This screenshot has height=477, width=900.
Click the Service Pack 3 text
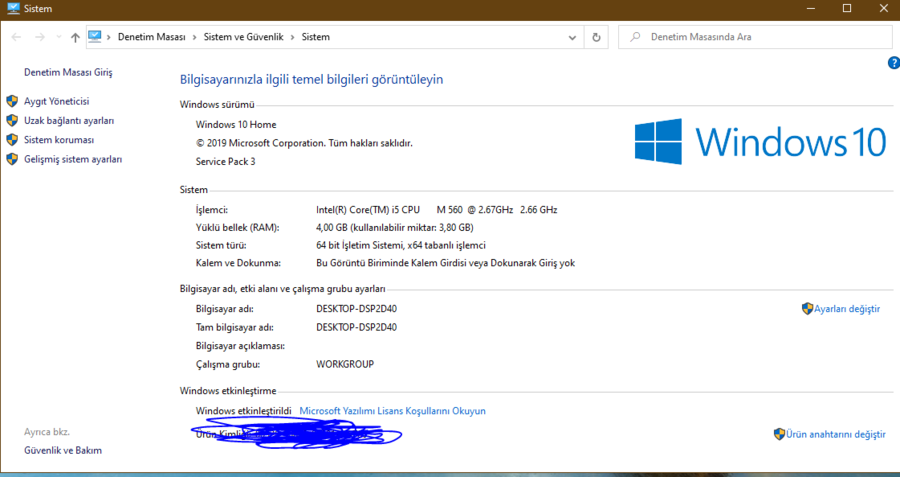tap(226, 161)
